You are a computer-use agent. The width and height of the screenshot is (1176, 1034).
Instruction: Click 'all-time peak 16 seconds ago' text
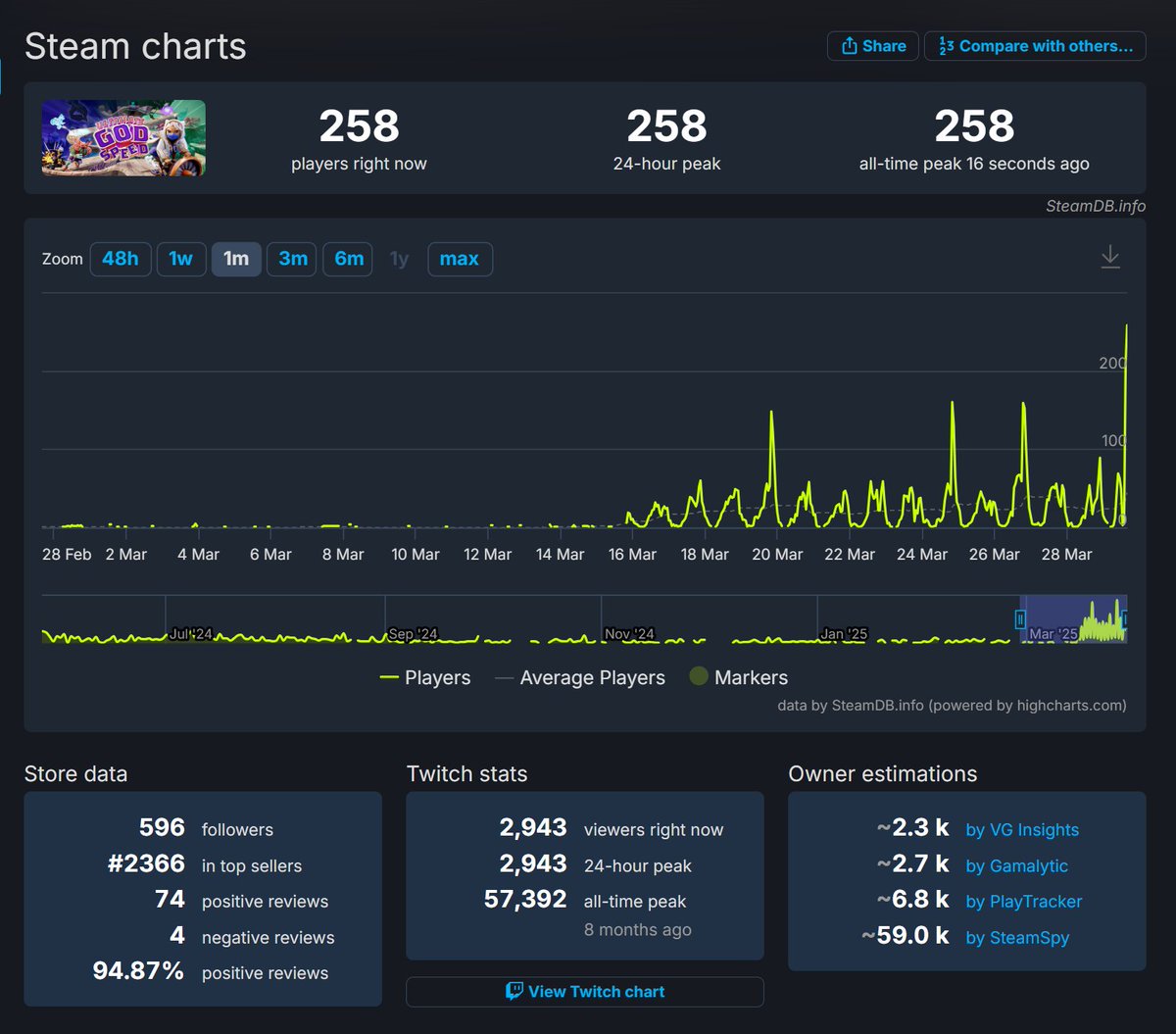click(974, 165)
